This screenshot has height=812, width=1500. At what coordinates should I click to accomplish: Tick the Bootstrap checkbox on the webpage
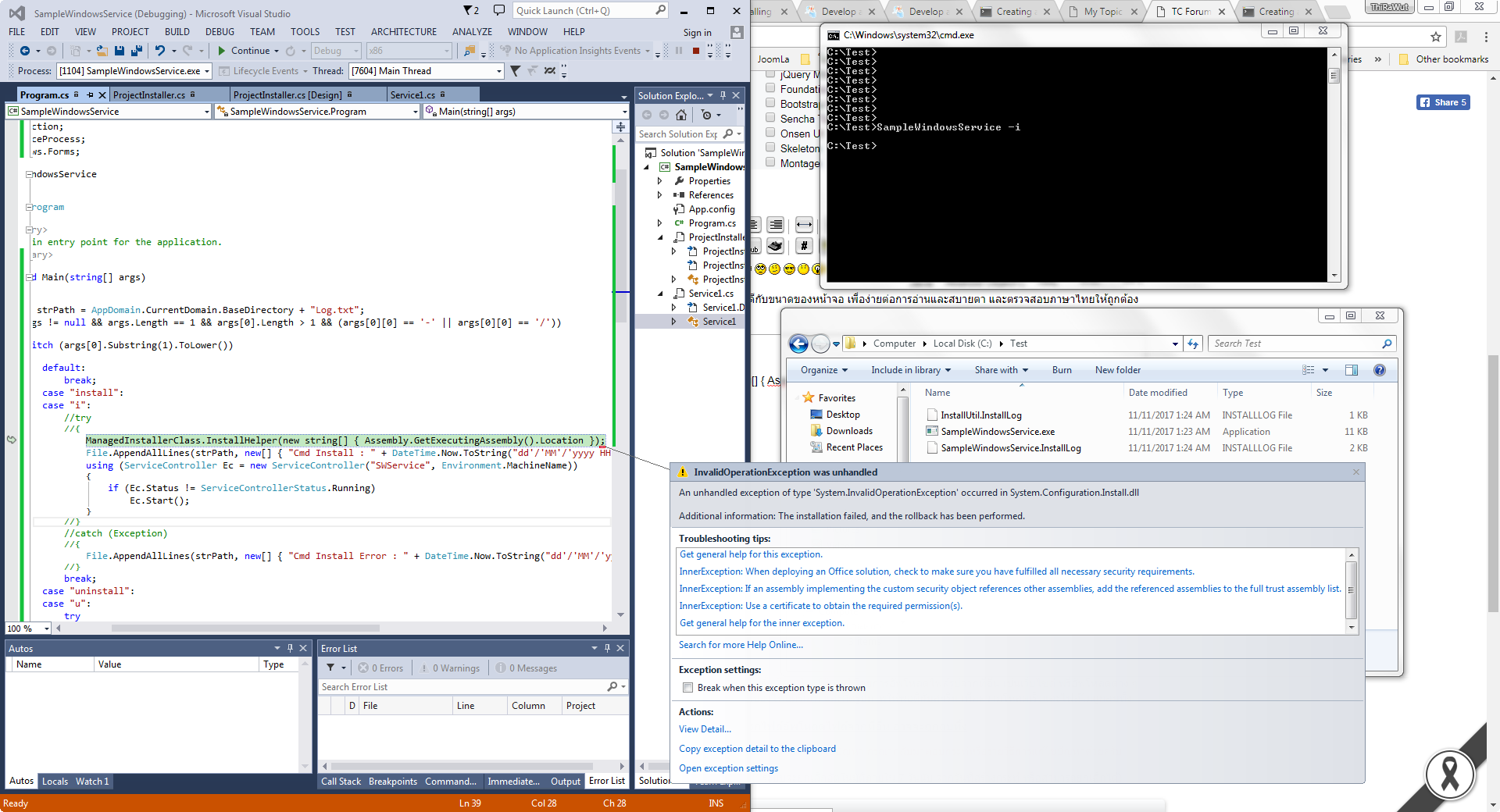click(770, 103)
